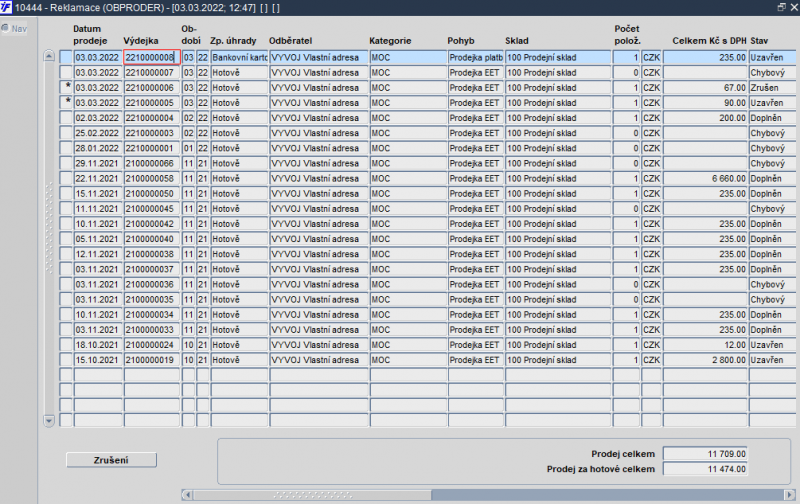Click Výdejka 2100000034 cell
This screenshot has height=504, width=800.
point(152,315)
